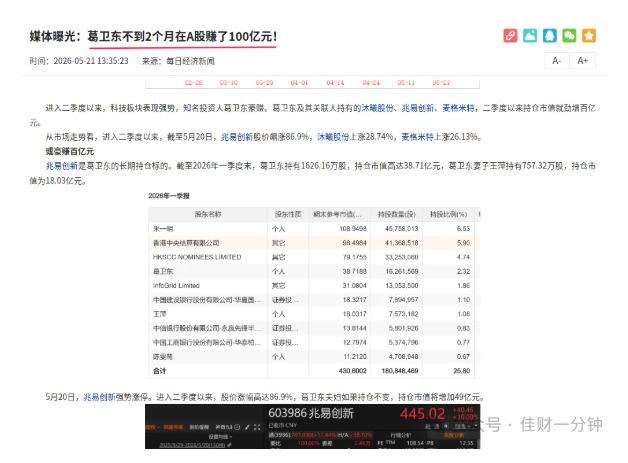Select the row 'InfoGrid Limited'
Viewport: 628px width, 463px height.
coord(314,286)
